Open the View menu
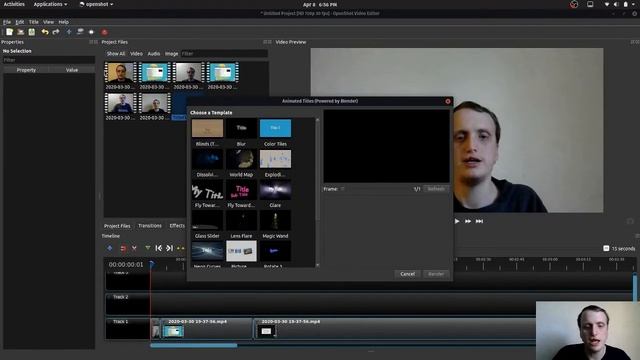 click(48, 22)
